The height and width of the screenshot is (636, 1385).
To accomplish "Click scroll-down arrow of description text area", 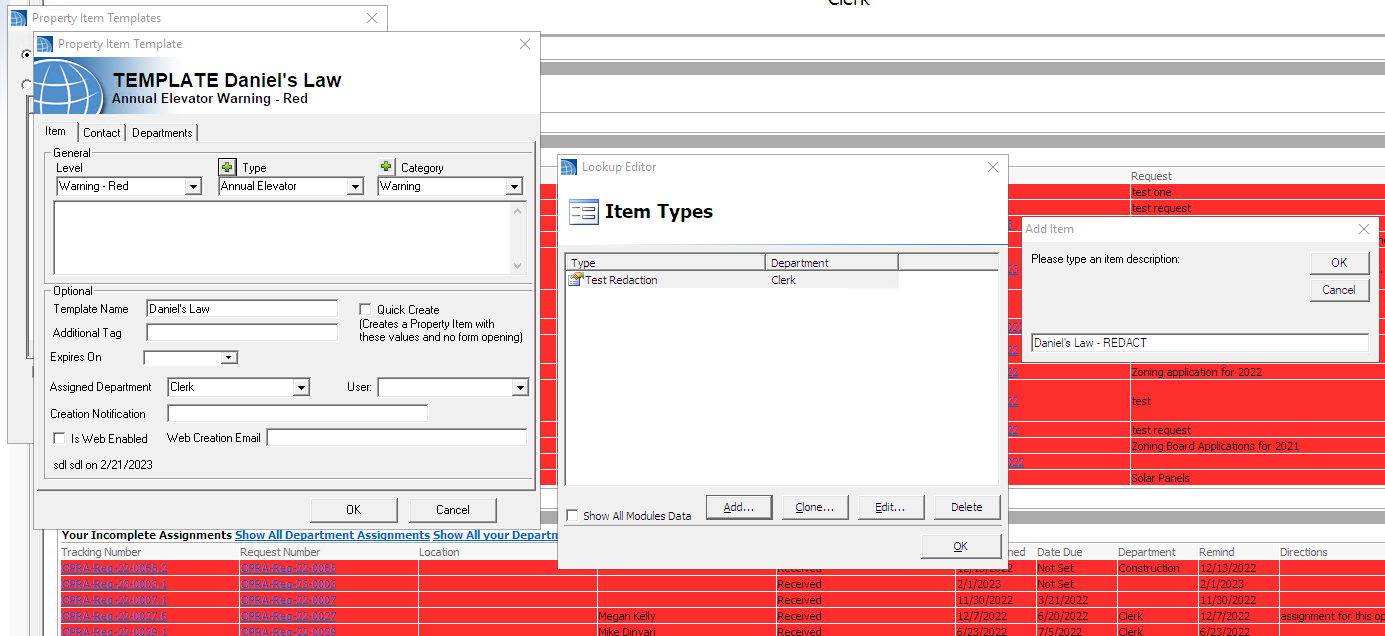I will pyautogui.click(x=518, y=266).
